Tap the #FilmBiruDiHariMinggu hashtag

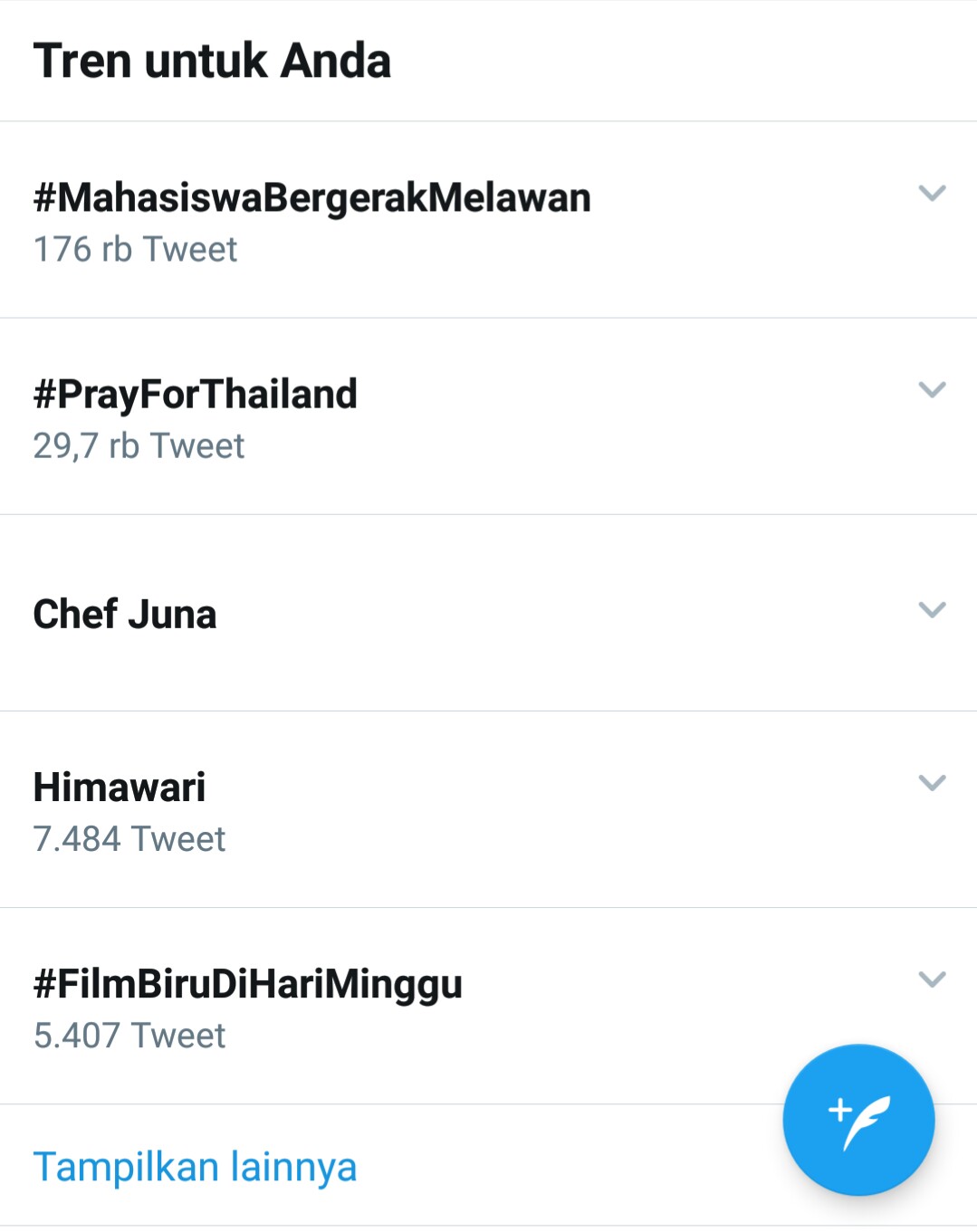(x=247, y=983)
